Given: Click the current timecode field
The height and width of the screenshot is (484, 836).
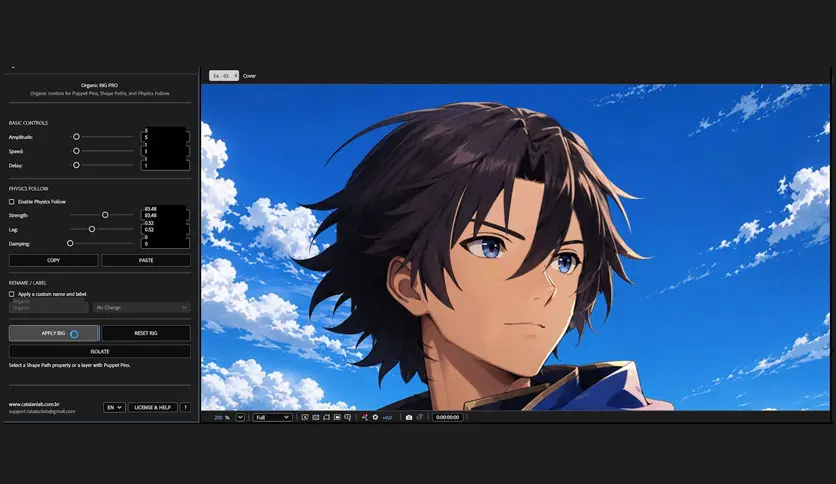Looking at the screenshot, I should coord(447,417).
